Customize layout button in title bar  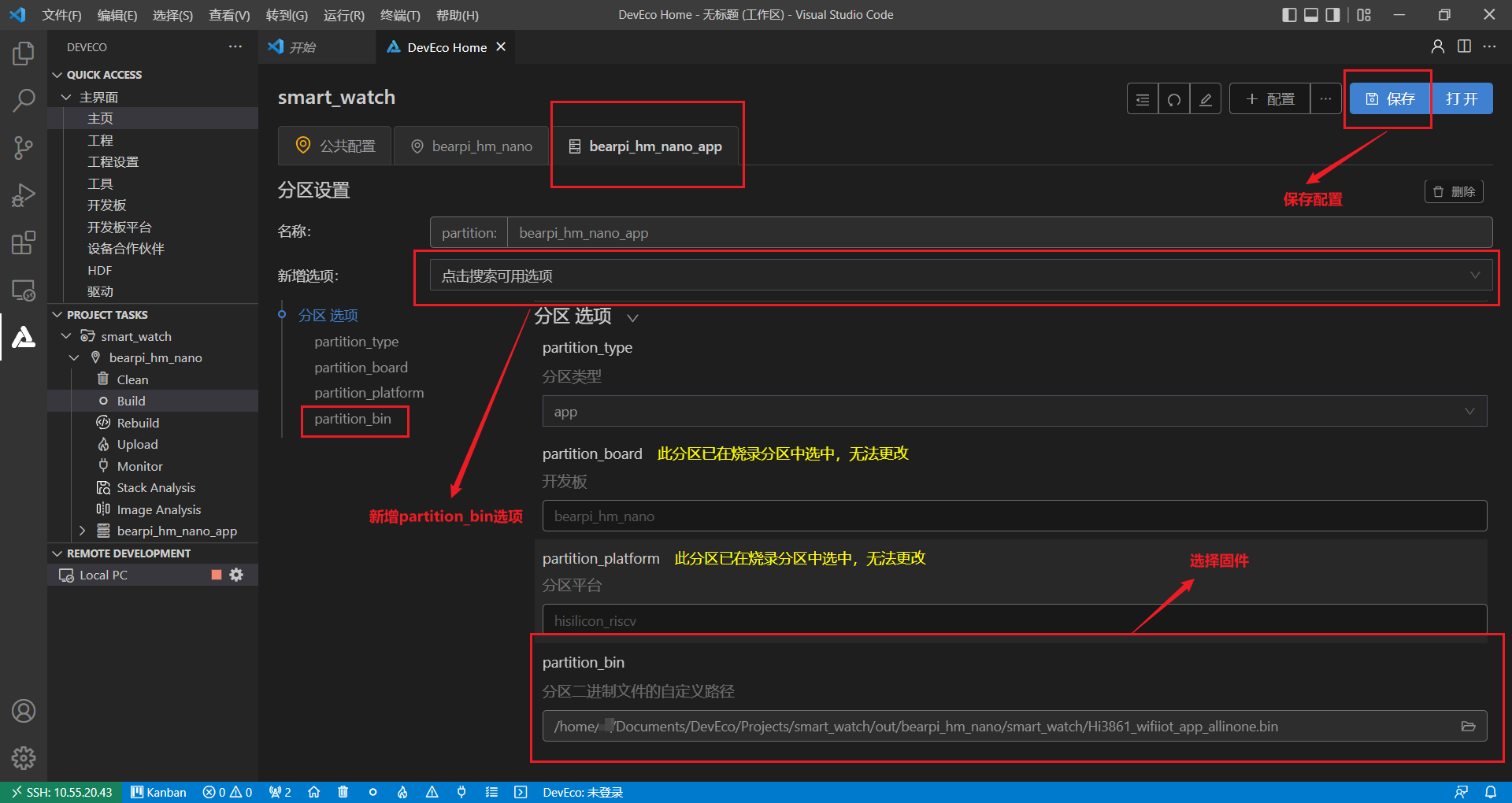[x=1364, y=15]
